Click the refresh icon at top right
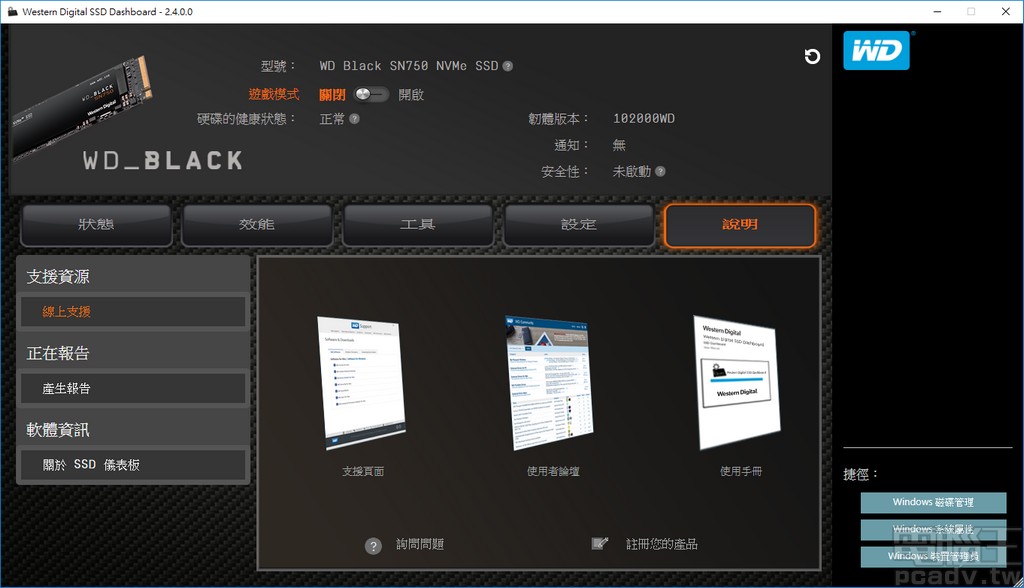This screenshot has width=1024, height=588. [812, 57]
